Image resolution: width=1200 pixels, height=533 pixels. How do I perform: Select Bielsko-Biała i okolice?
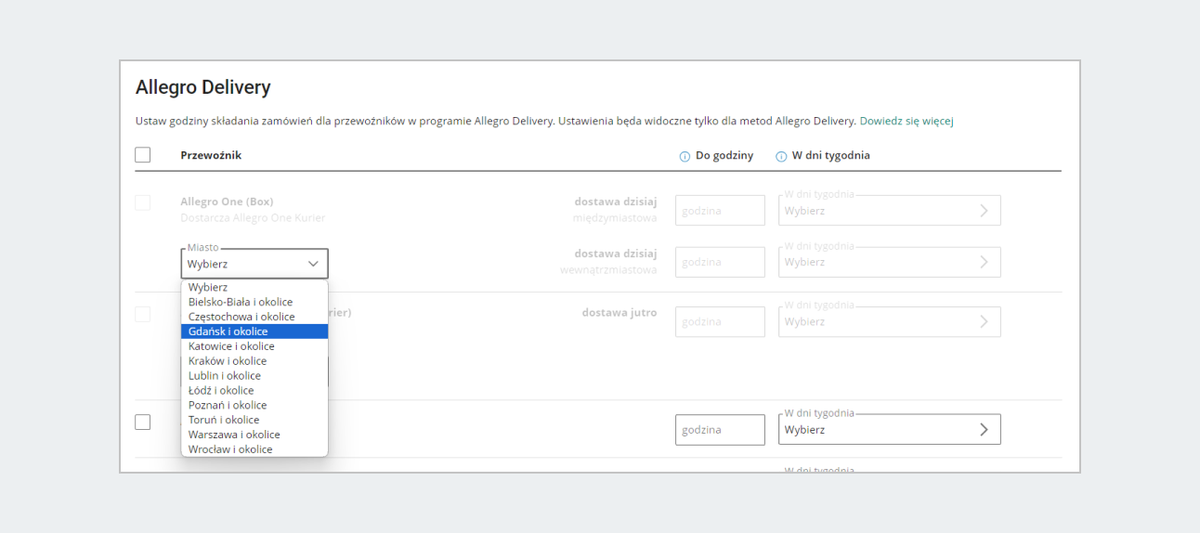[x=254, y=302]
